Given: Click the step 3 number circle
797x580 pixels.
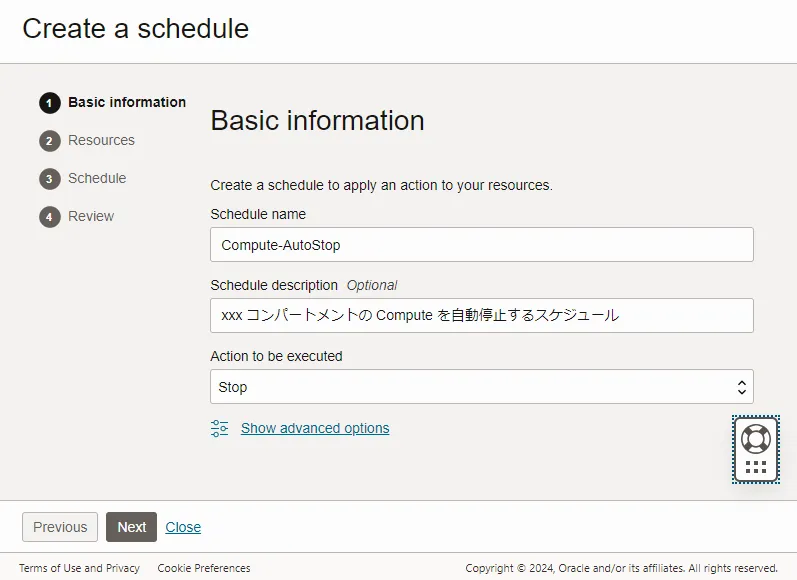Looking at the screenshot, I should click(x=50, y=179).
